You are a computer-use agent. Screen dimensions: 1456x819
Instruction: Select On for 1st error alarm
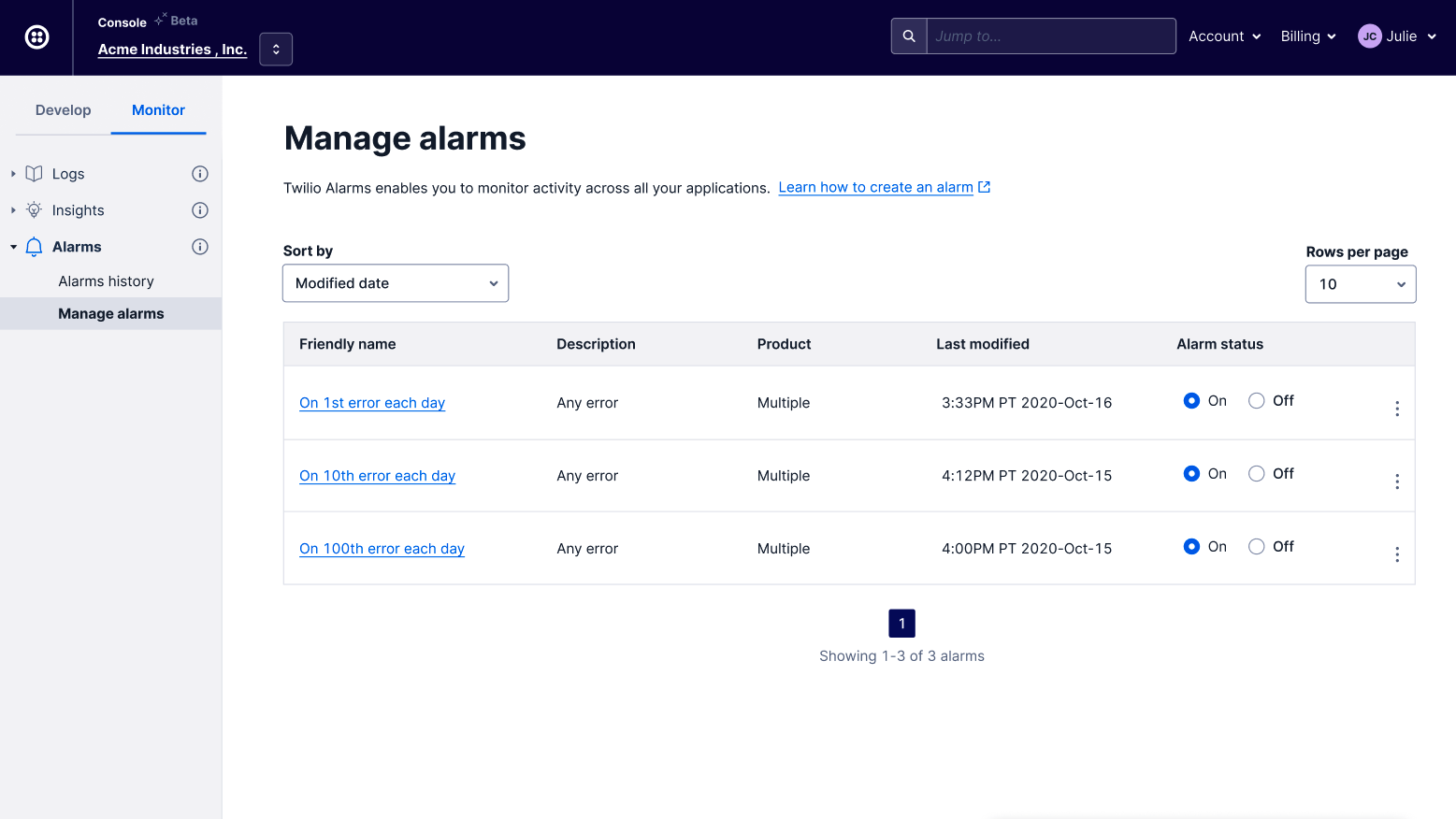tap(1191, 400)
